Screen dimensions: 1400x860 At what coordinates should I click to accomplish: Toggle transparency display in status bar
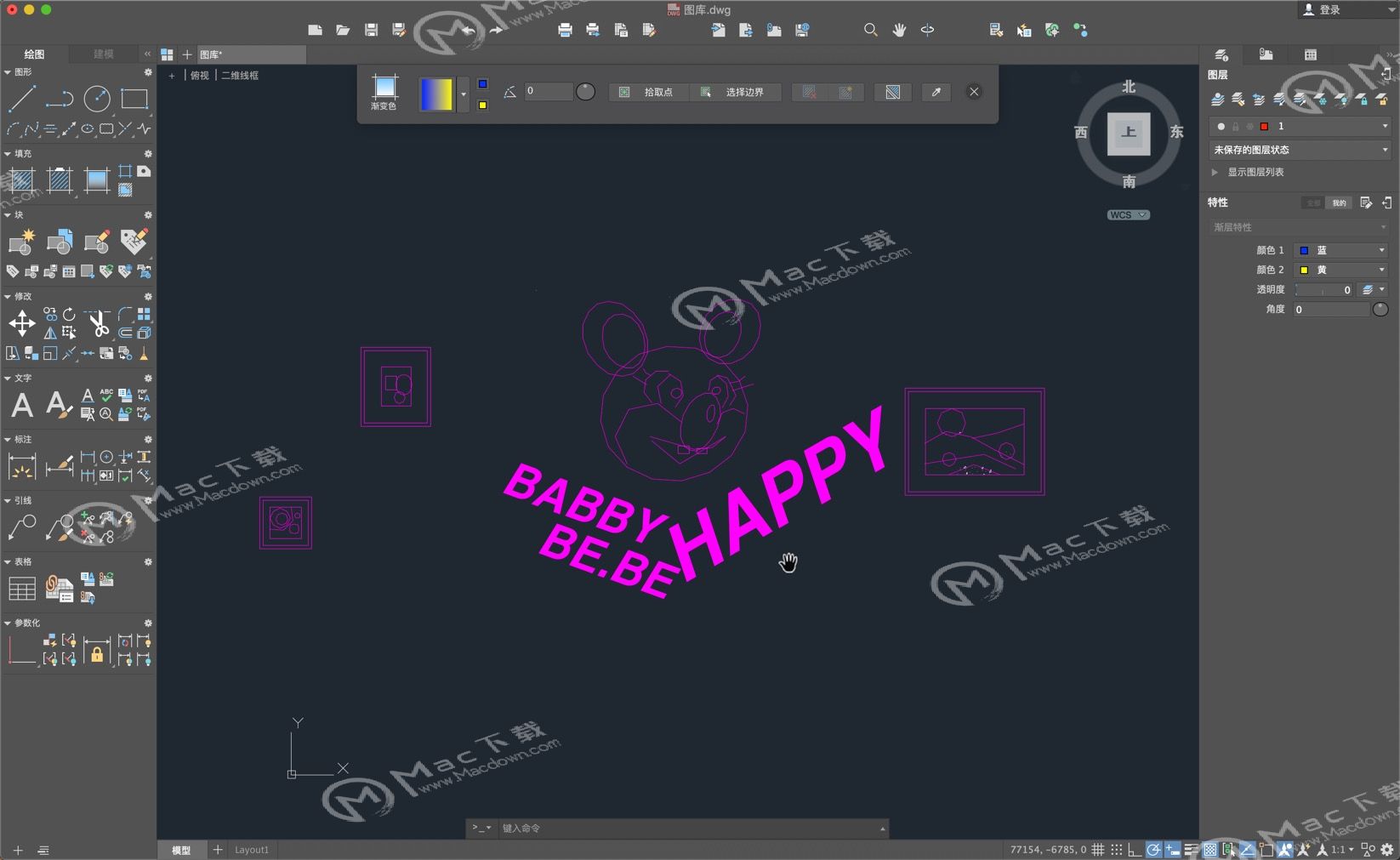pyautogui.click(x=1209, y=849)
